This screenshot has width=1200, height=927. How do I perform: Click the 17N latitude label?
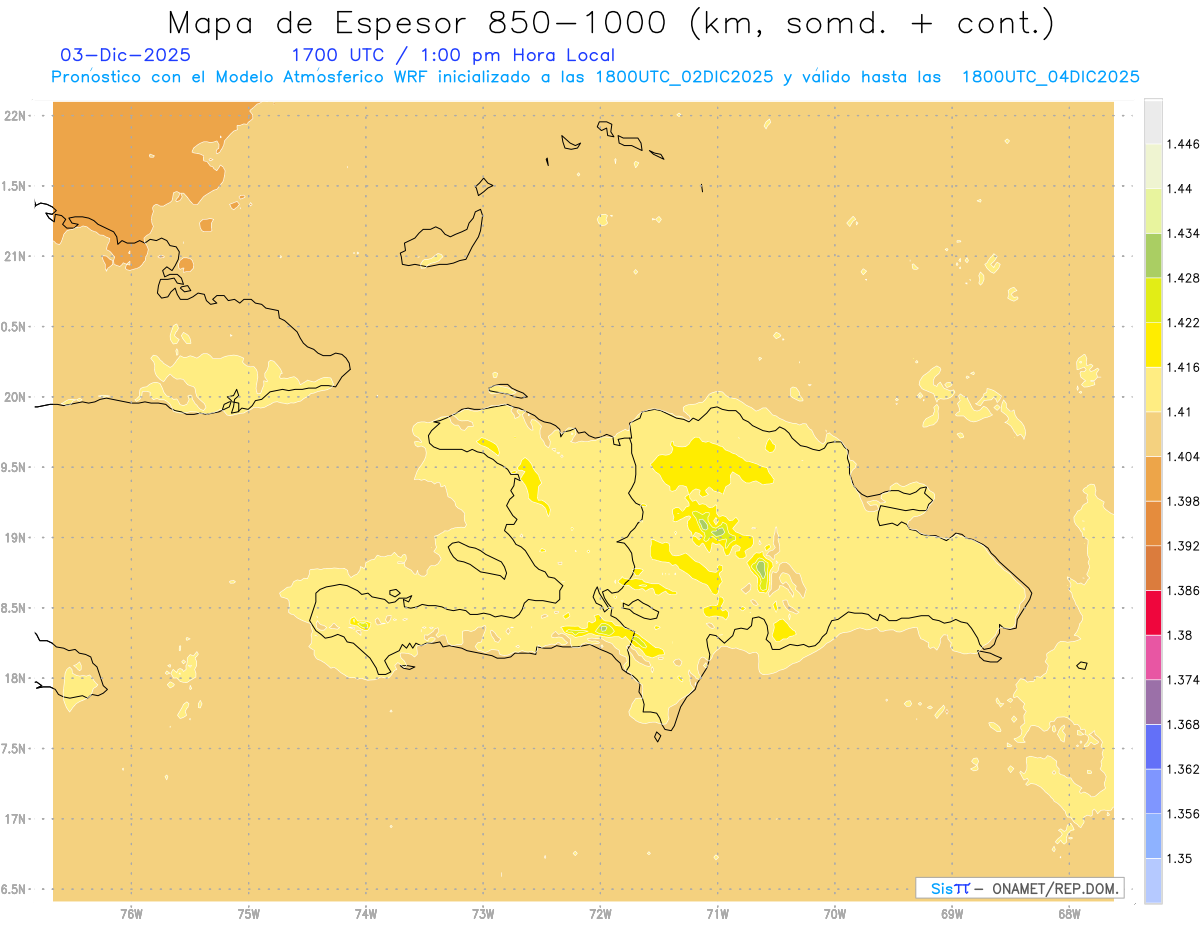click(x=15, y=819)
